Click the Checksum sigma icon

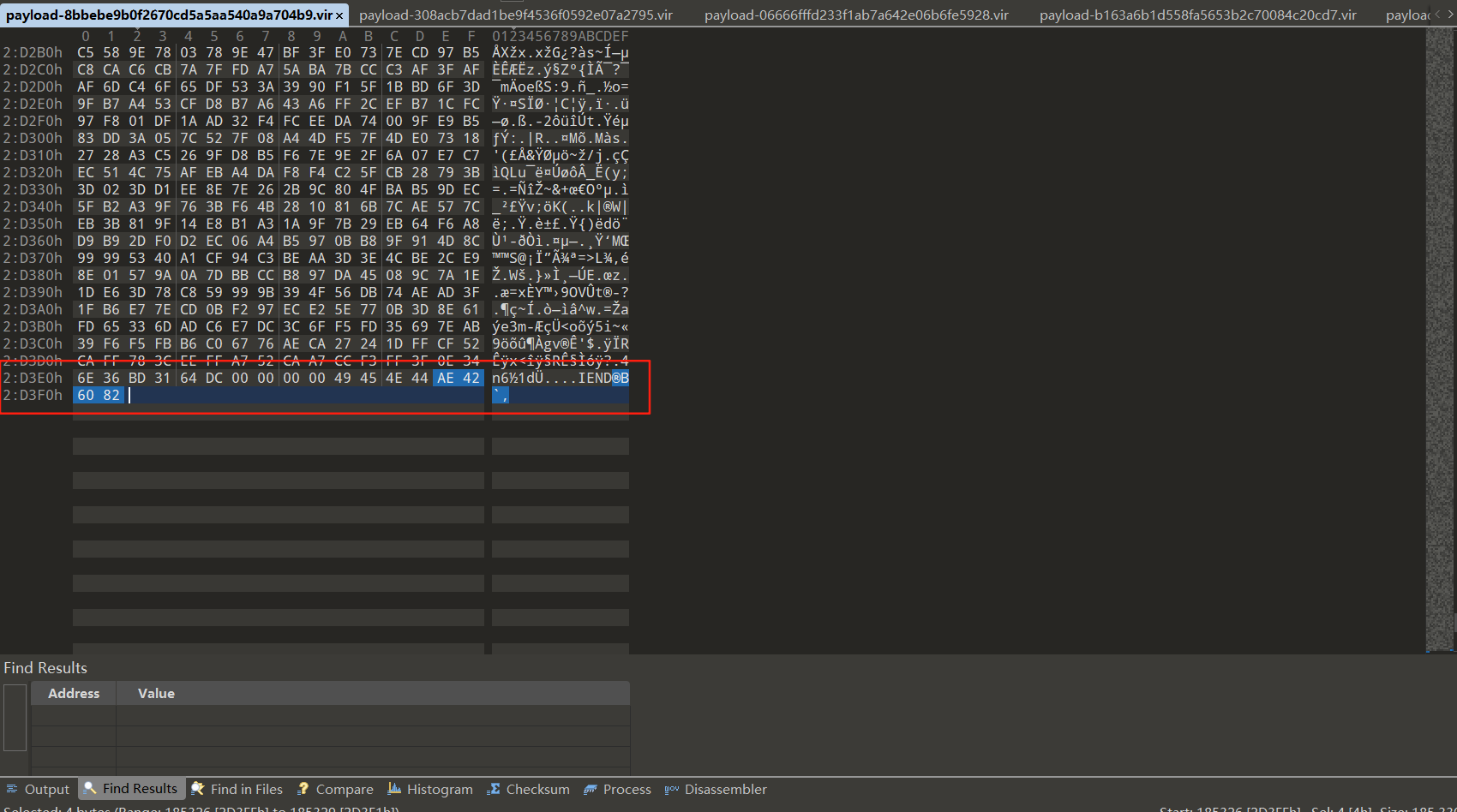(494, 789)
